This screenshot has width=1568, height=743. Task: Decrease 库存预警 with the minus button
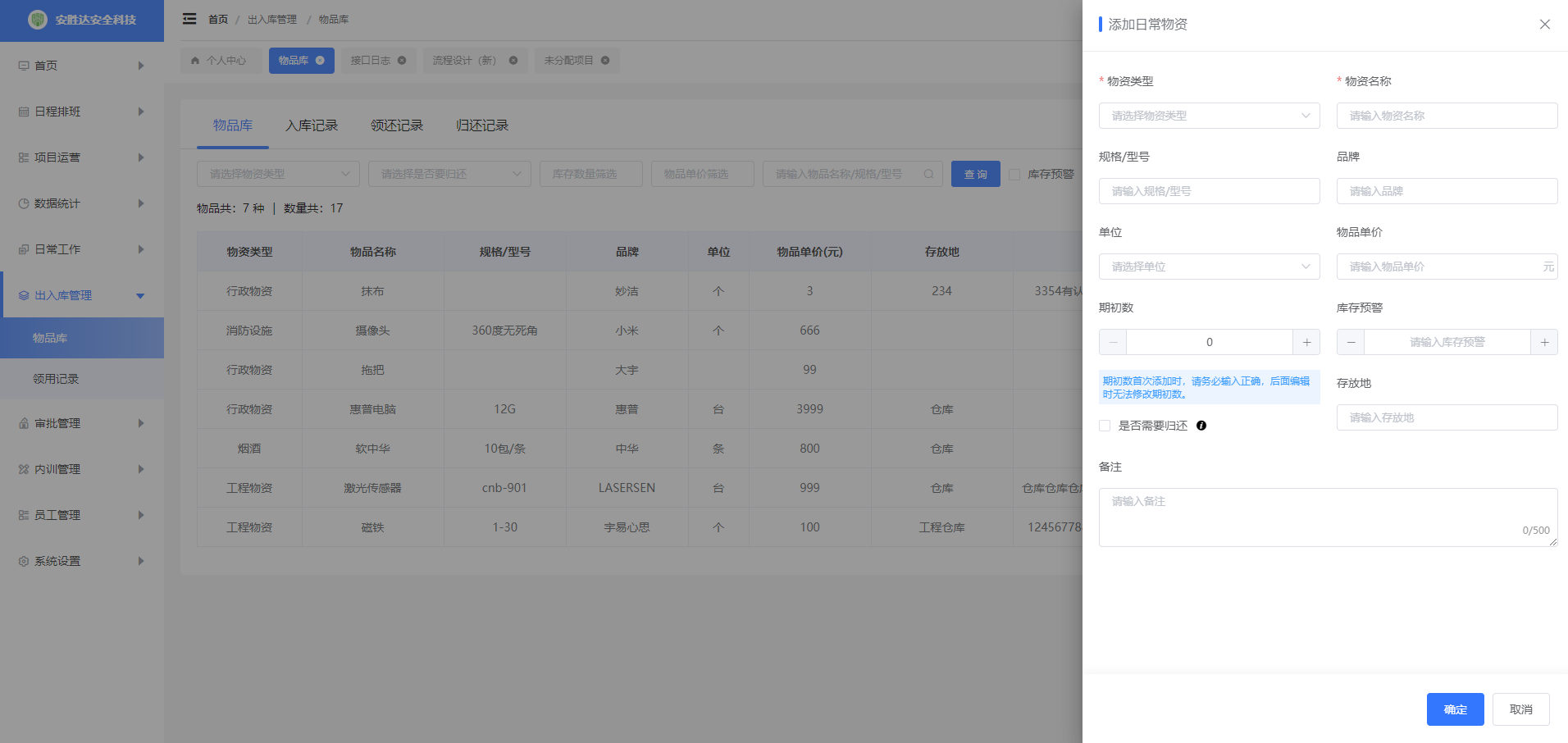pyautogui.click(x=1351, y=342)
